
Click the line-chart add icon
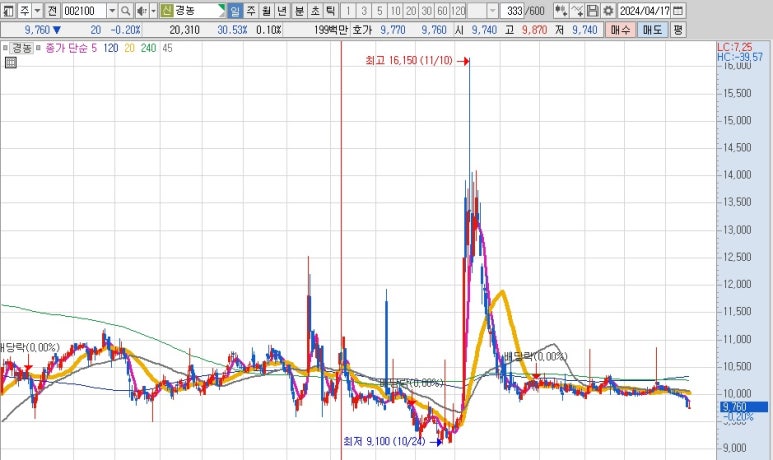(576, 10)
